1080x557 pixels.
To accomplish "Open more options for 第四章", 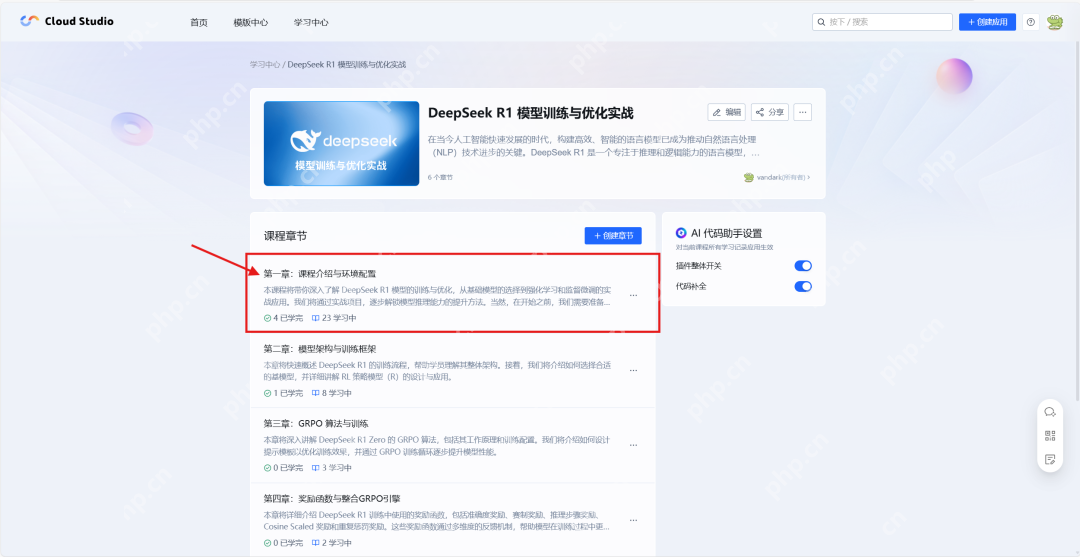I will pos(633,520).
